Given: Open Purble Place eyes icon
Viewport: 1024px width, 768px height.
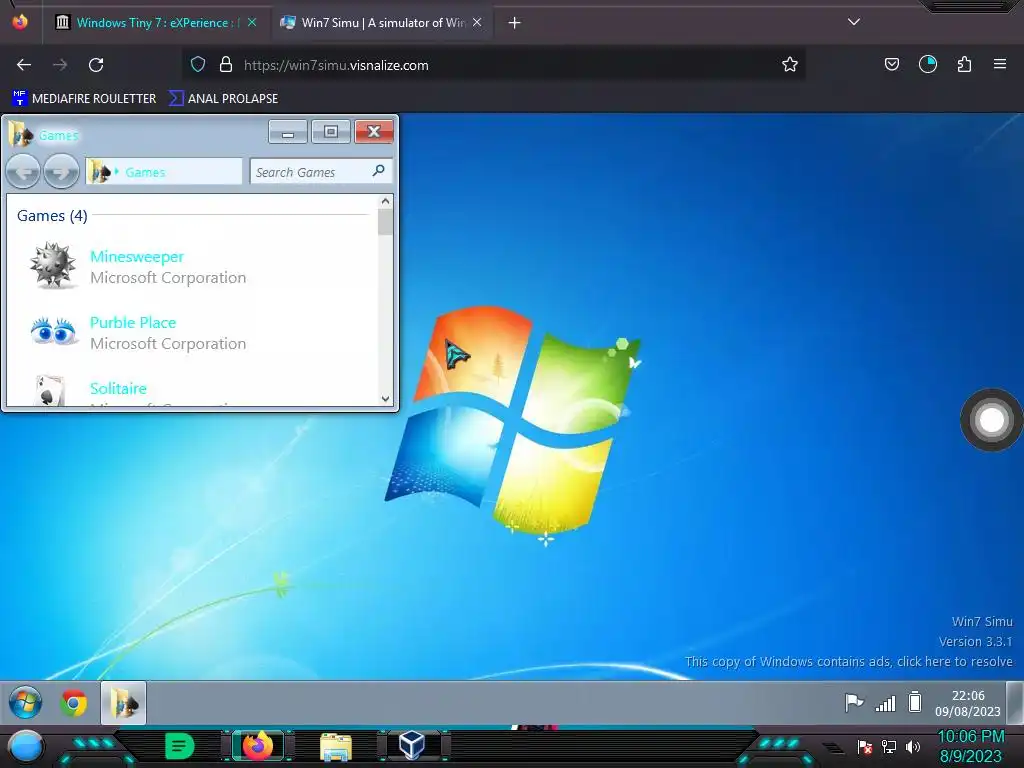Looking at the screenshot, I should [54, 331].
